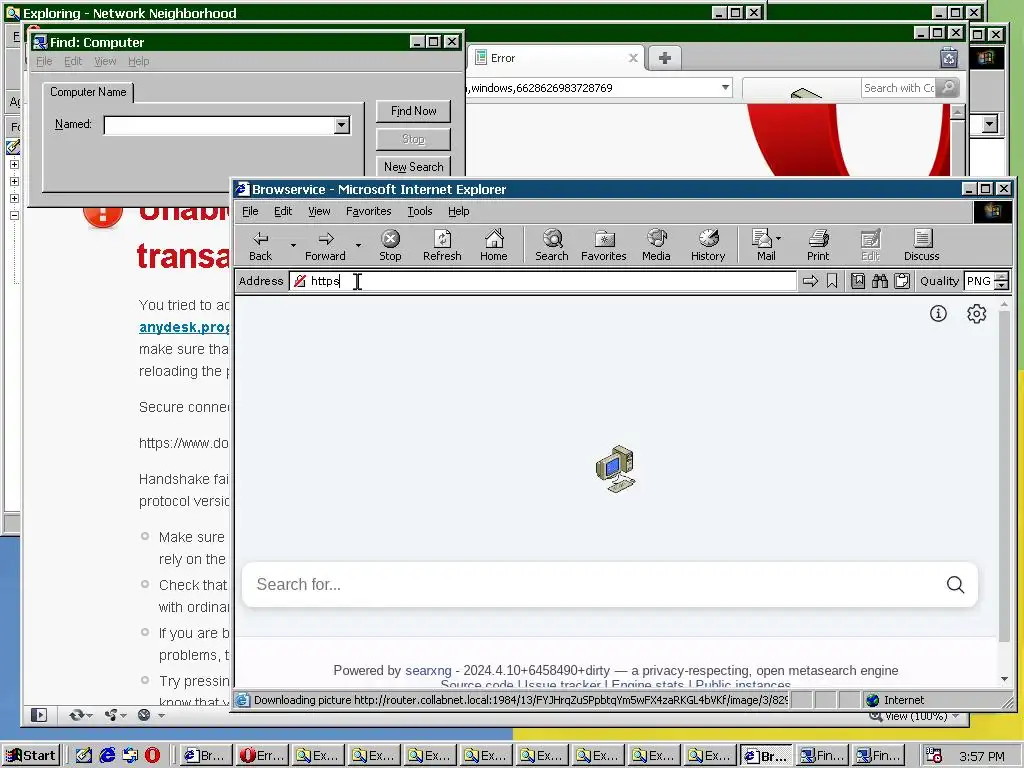Viewport: 1024px width, 768px height.
Task: Follow the searxng link in page footer
Action: coord(428,670)
